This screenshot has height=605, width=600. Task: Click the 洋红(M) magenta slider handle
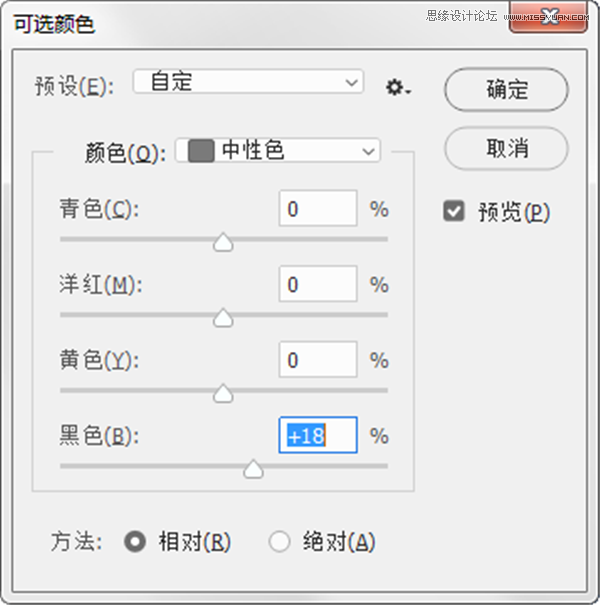tap(223, 318)
